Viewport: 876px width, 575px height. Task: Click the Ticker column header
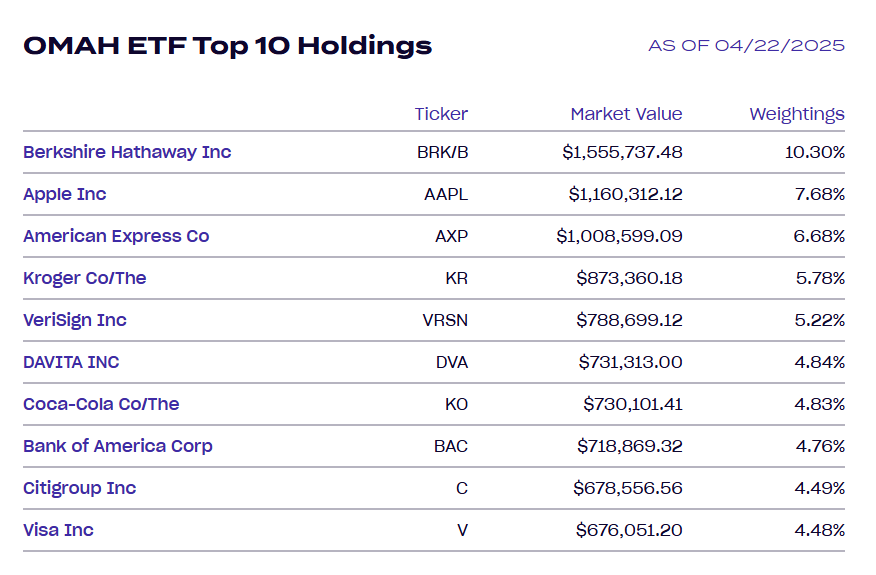click(x=441, y=114)
